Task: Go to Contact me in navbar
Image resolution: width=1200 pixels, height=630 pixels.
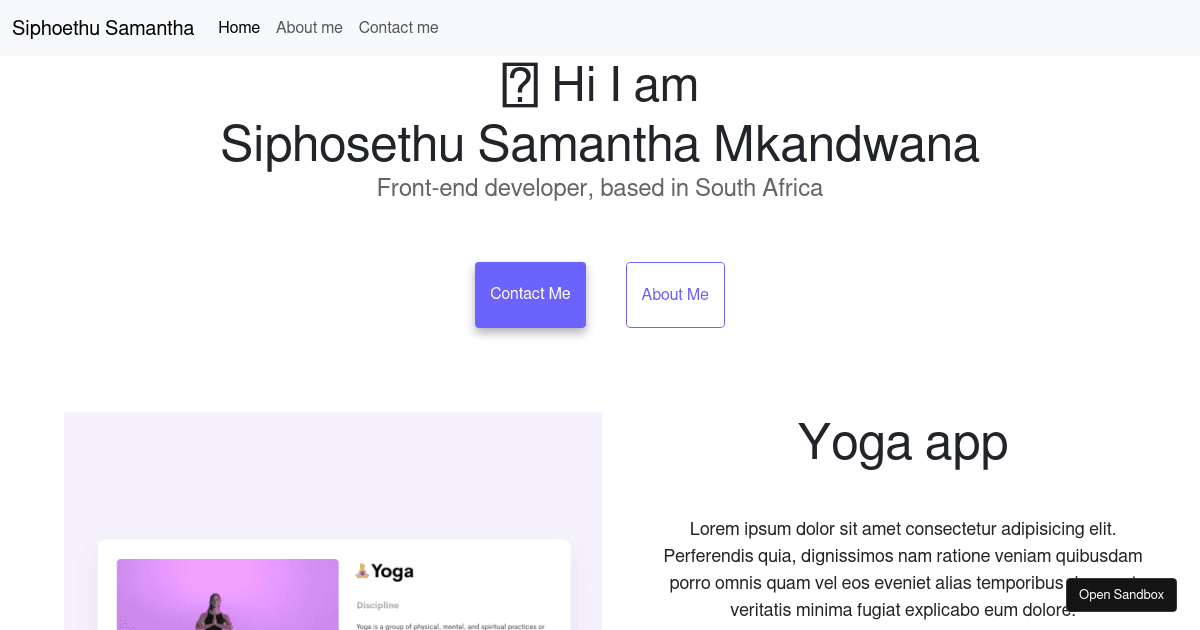Action: click(398, 28)
